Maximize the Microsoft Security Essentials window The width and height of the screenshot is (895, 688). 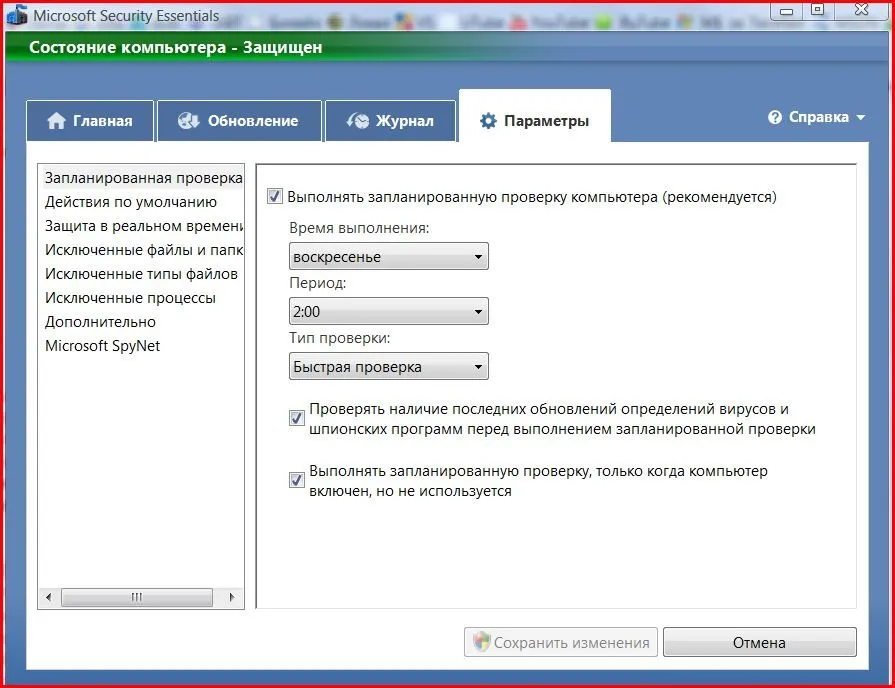tap(817, 11)
